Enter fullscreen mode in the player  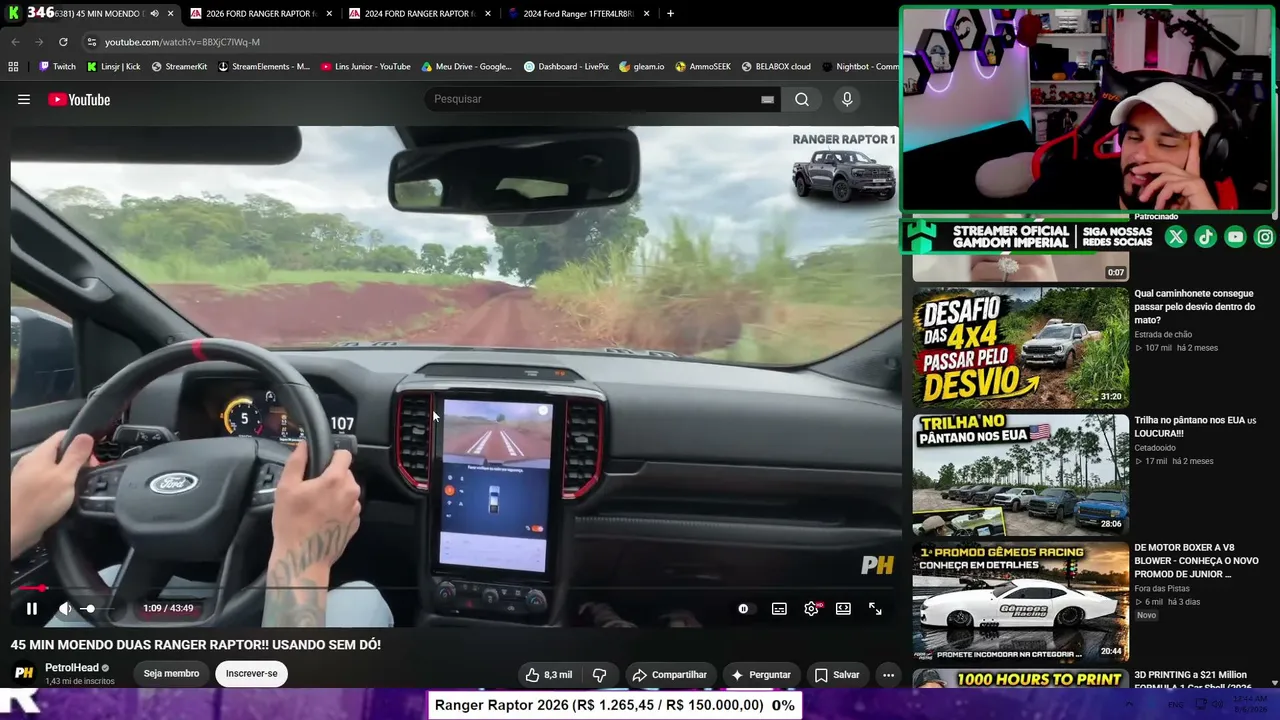tap(875, 608)
